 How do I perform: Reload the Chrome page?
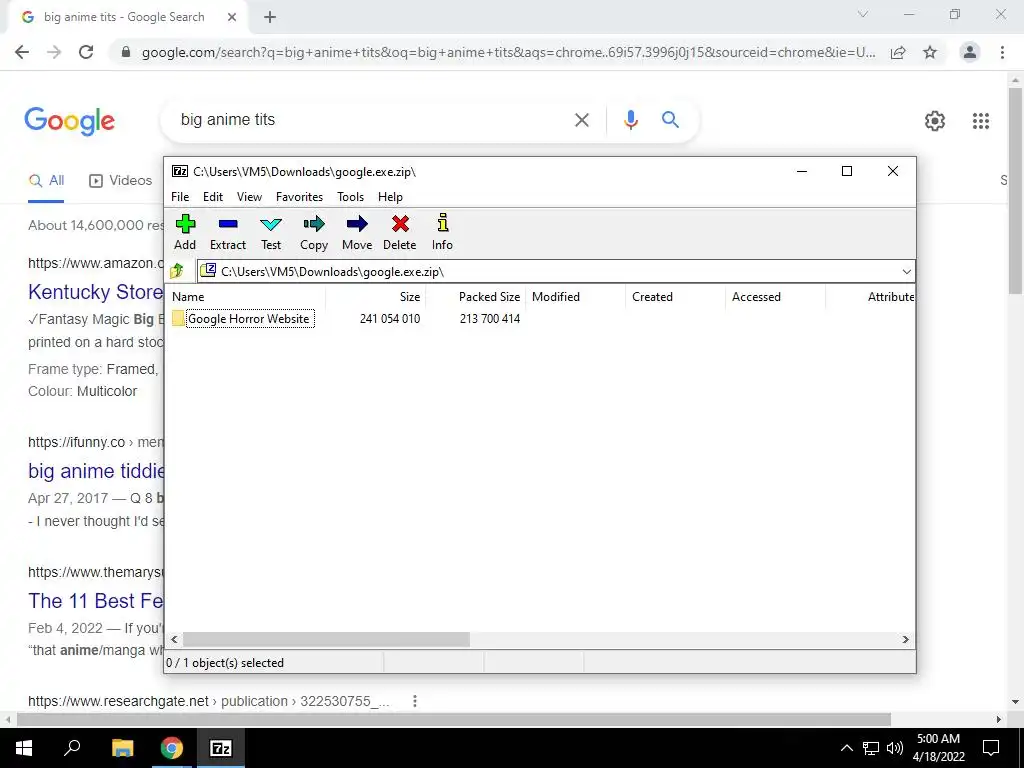click(86, 52)
